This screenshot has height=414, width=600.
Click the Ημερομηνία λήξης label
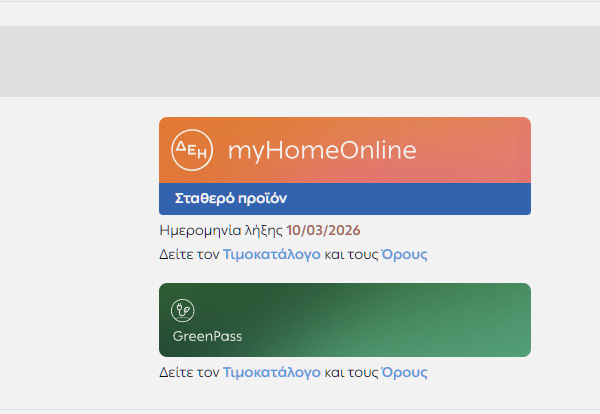221,231
